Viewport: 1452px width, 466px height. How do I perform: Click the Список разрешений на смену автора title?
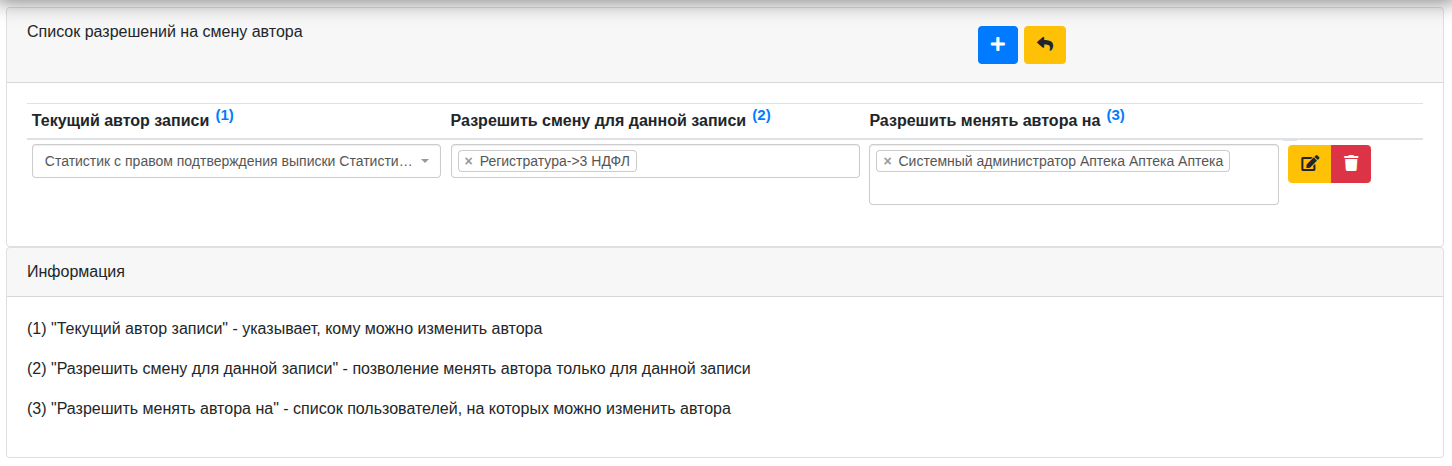[x=165, y=31]
